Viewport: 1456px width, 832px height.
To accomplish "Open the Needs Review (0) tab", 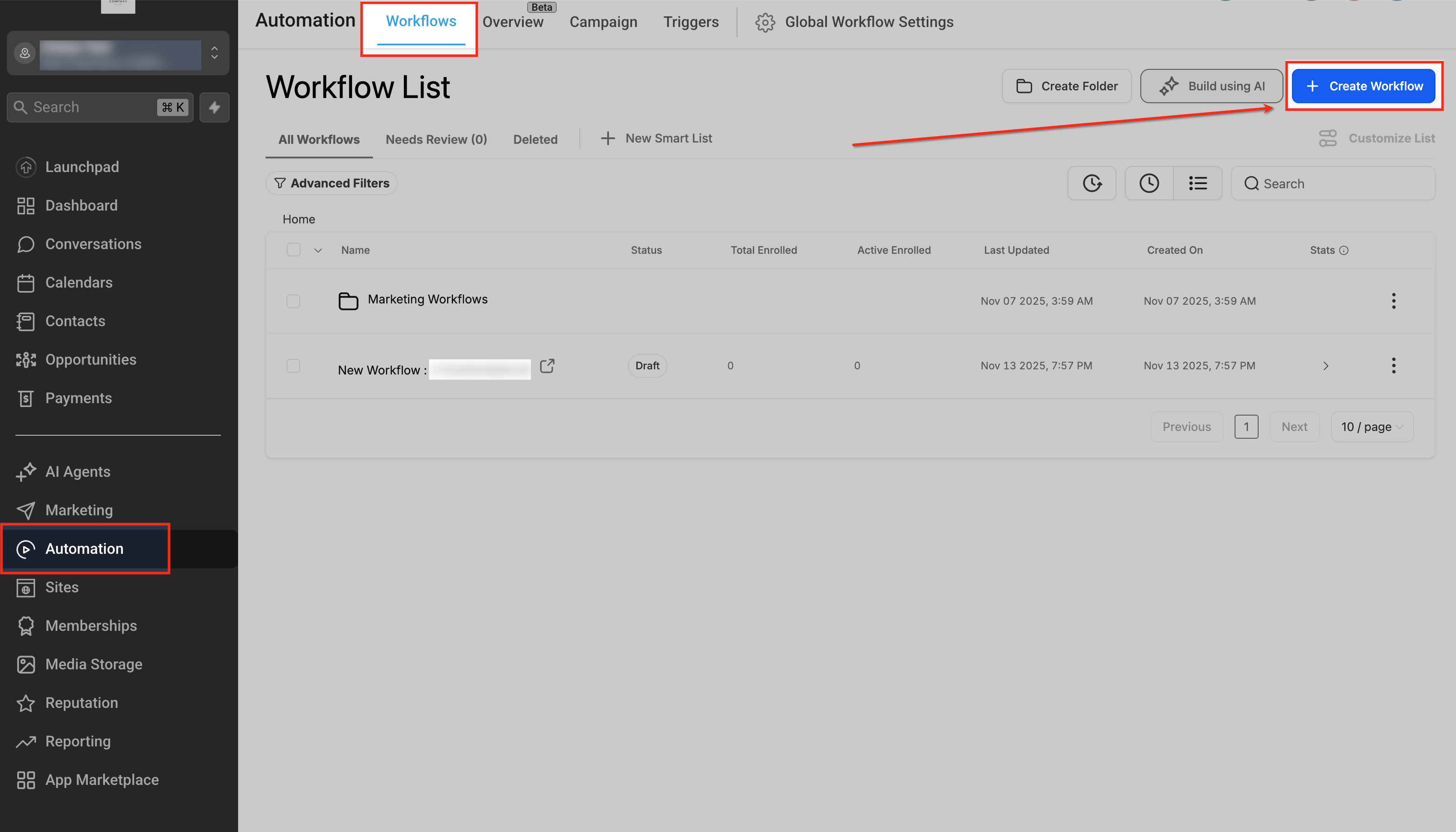I will pos(436,139).
